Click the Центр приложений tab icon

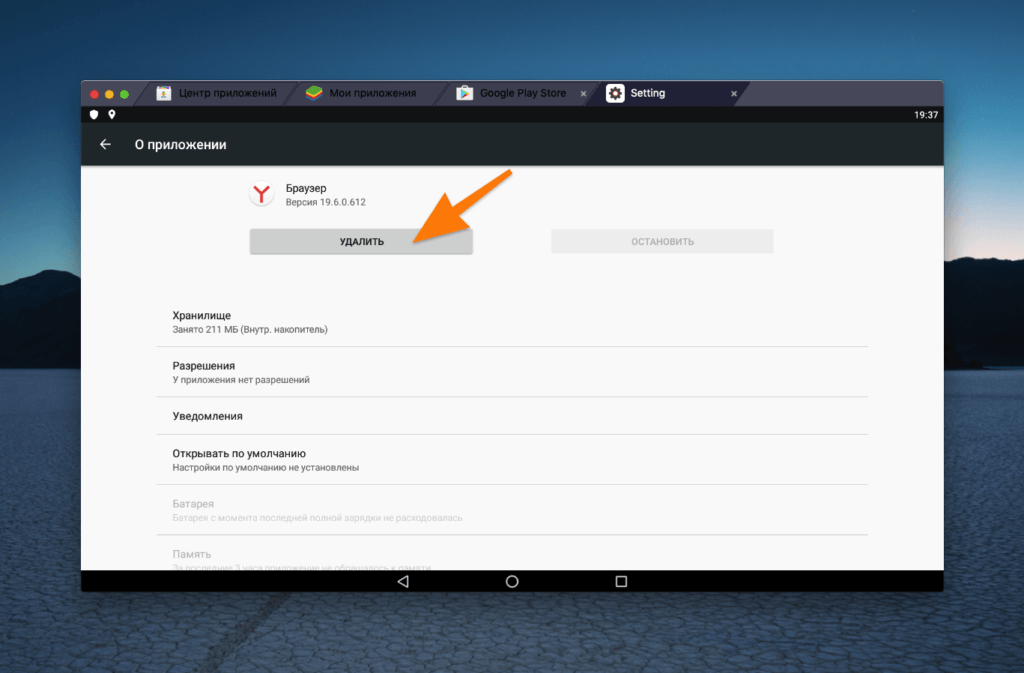pos(164,93)
